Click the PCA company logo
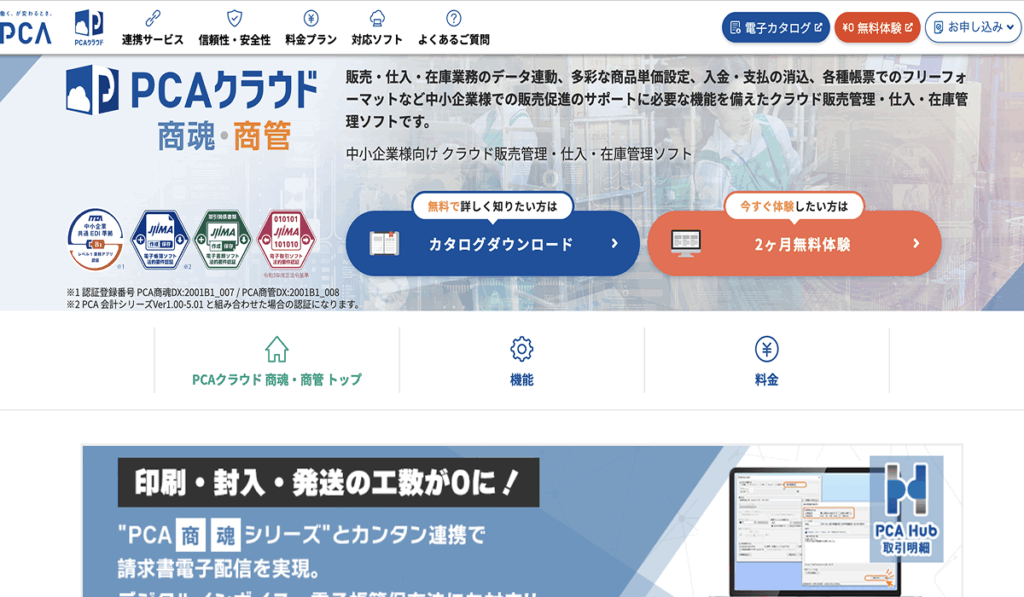1024x597 pixels. click(26, 28)
